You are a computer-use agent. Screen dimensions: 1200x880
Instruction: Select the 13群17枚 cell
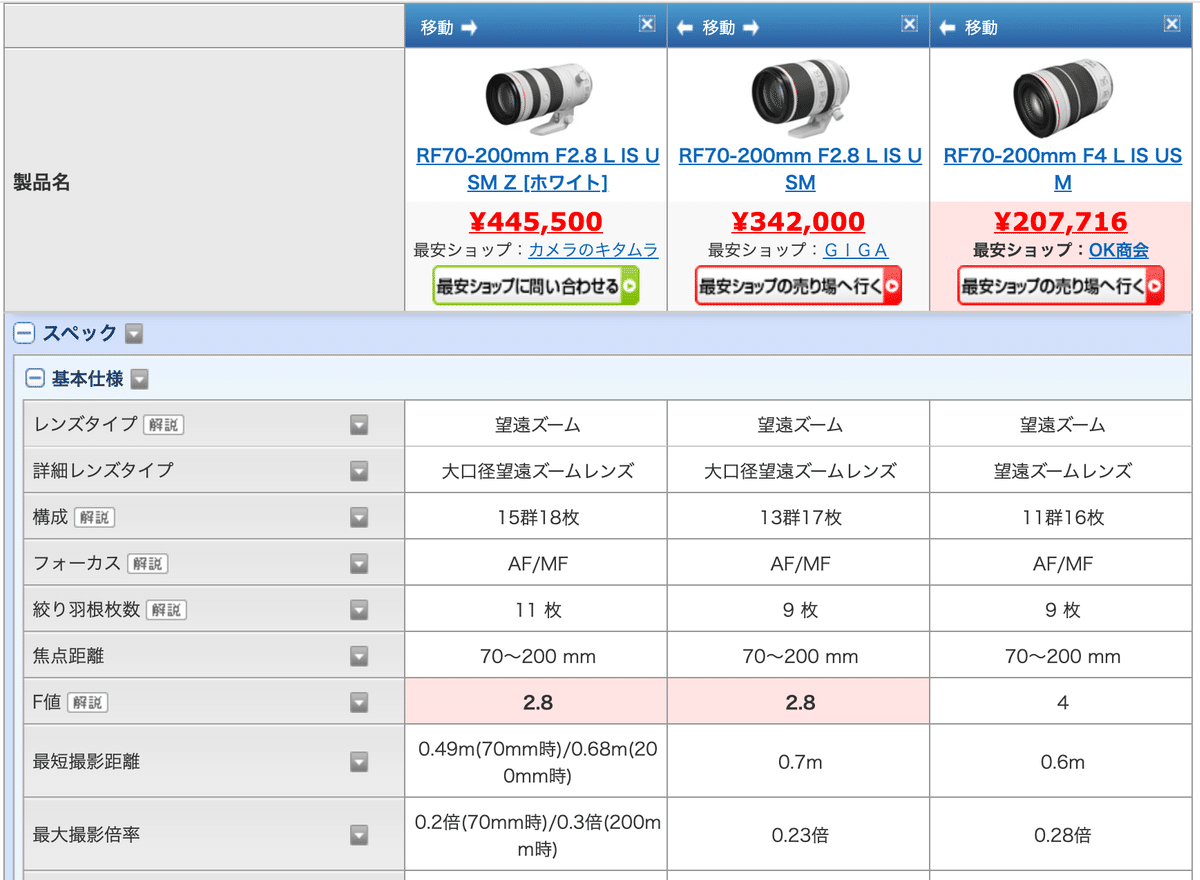click(x=800, y=517)
